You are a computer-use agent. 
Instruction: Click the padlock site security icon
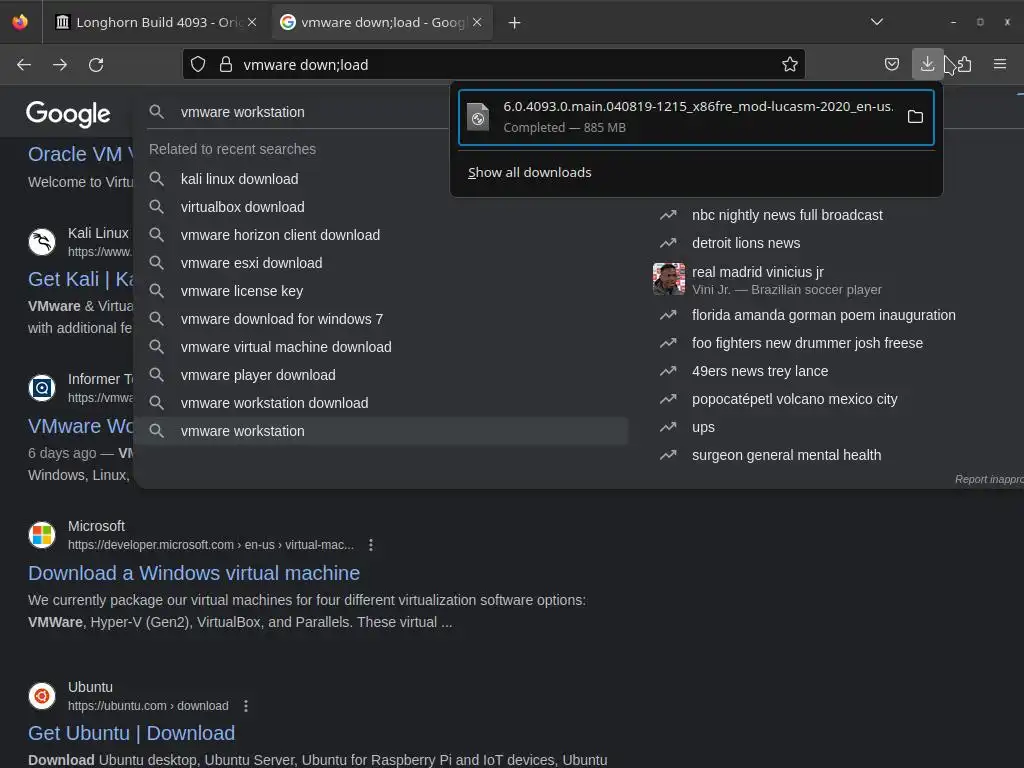coord(226,64)
